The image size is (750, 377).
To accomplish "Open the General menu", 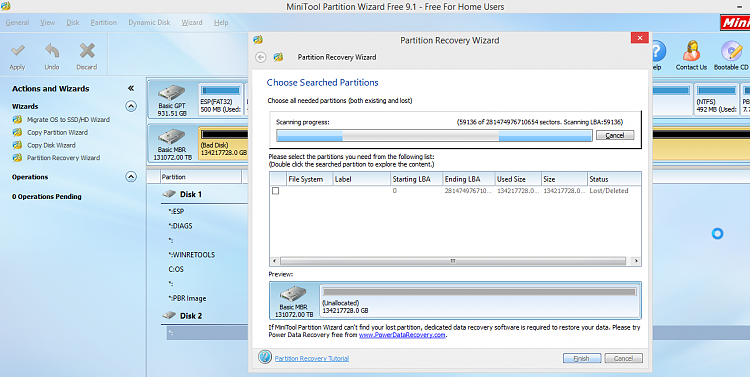I will pyautogui.click(x=17, y=22).
